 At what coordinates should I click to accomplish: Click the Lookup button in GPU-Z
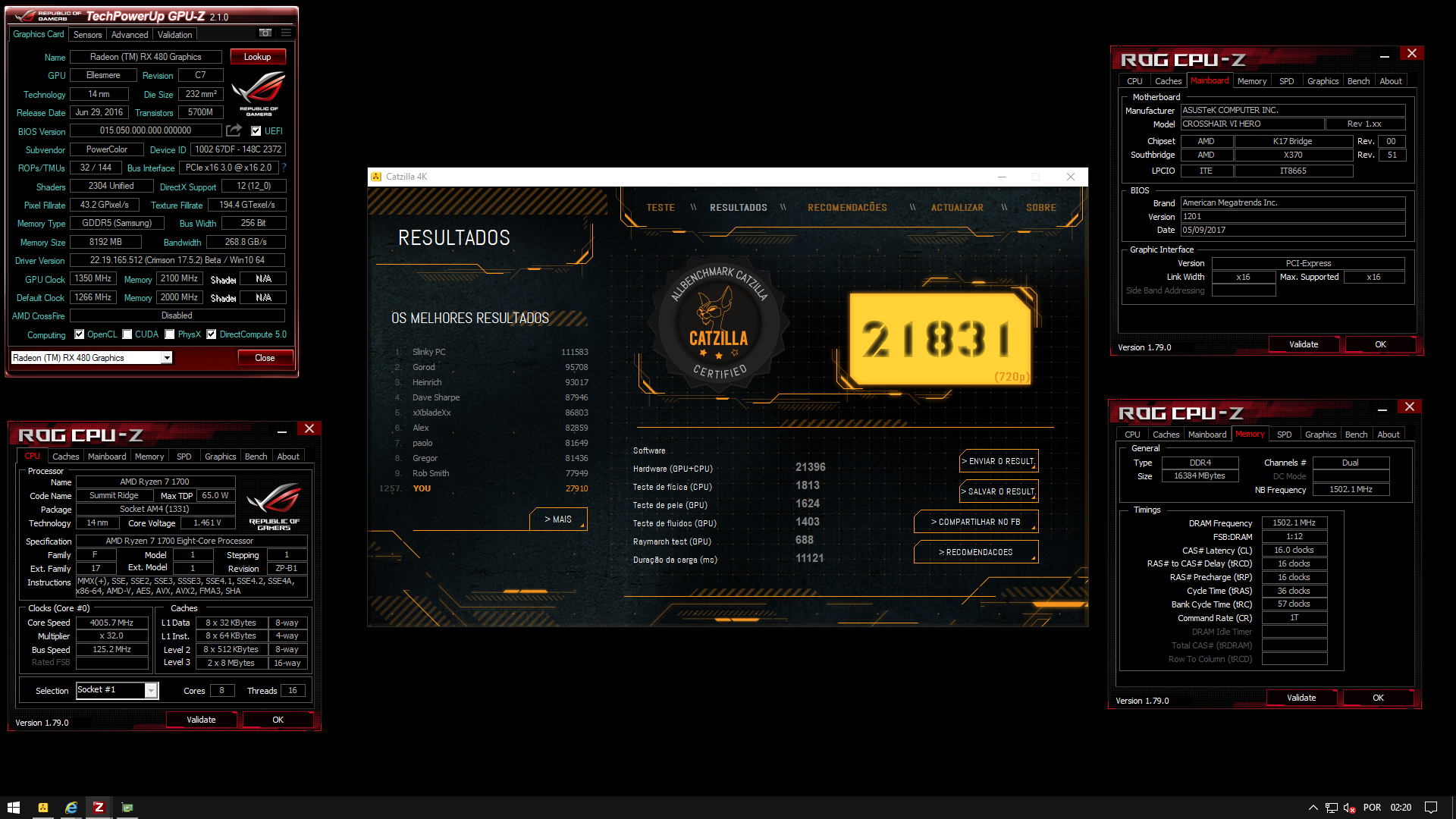click(x=257, y=57)
